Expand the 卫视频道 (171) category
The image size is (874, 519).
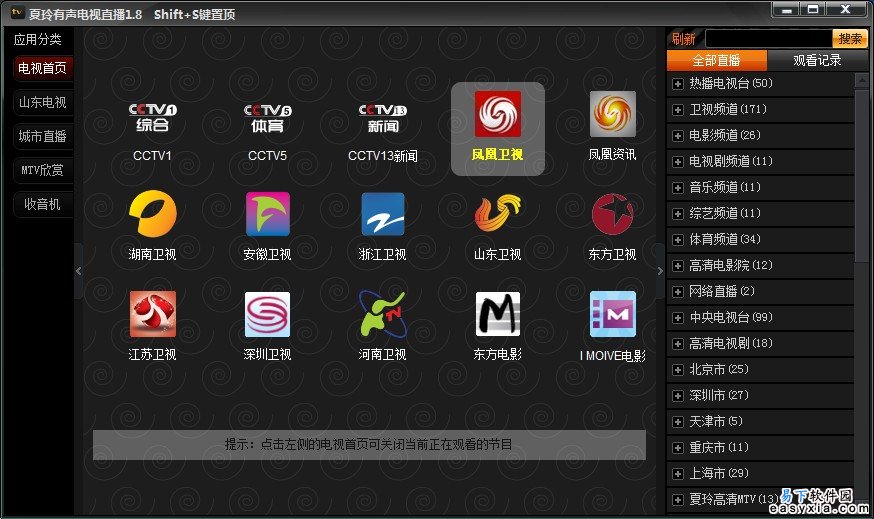677,110
